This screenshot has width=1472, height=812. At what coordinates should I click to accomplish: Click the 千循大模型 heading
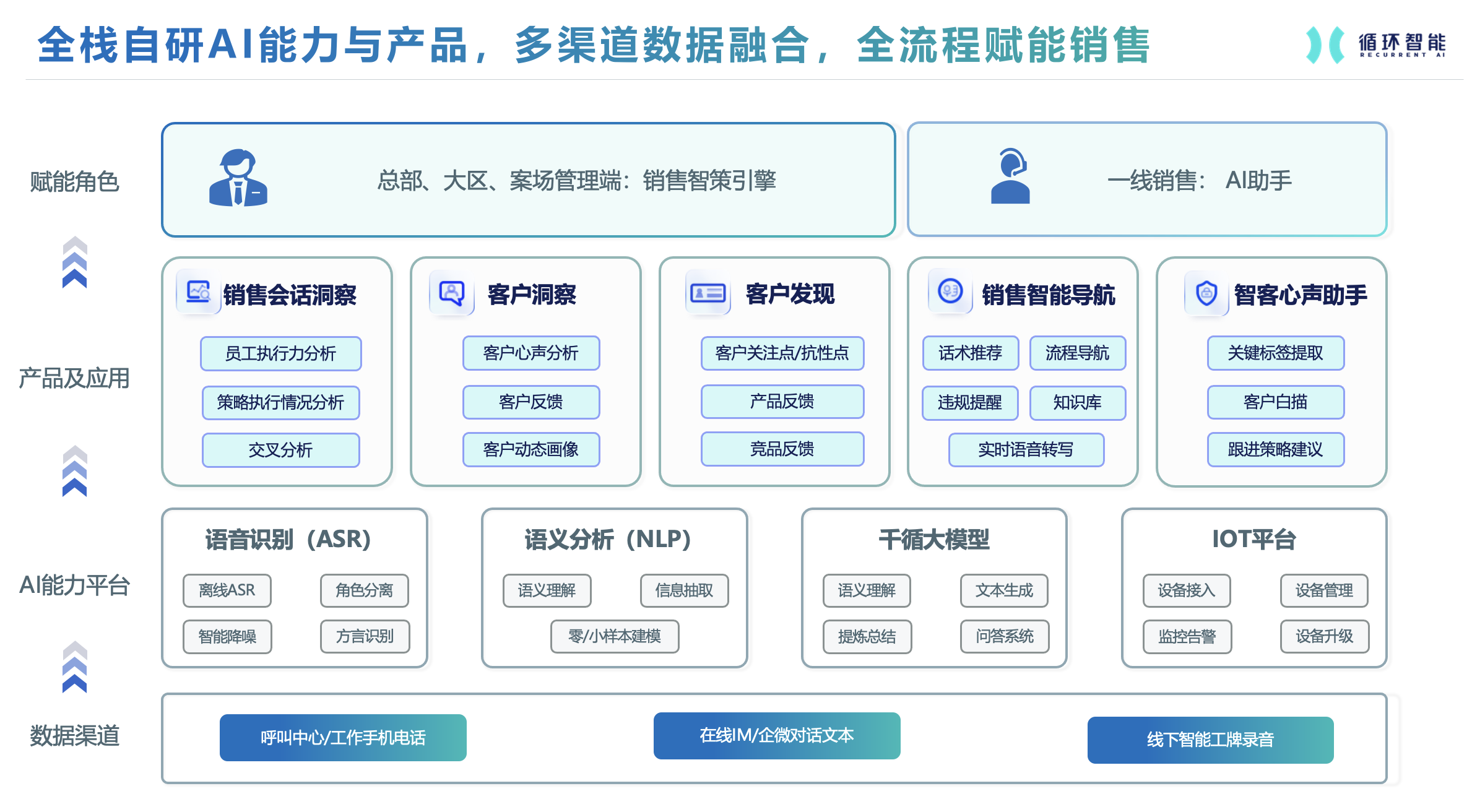(934, 540)
